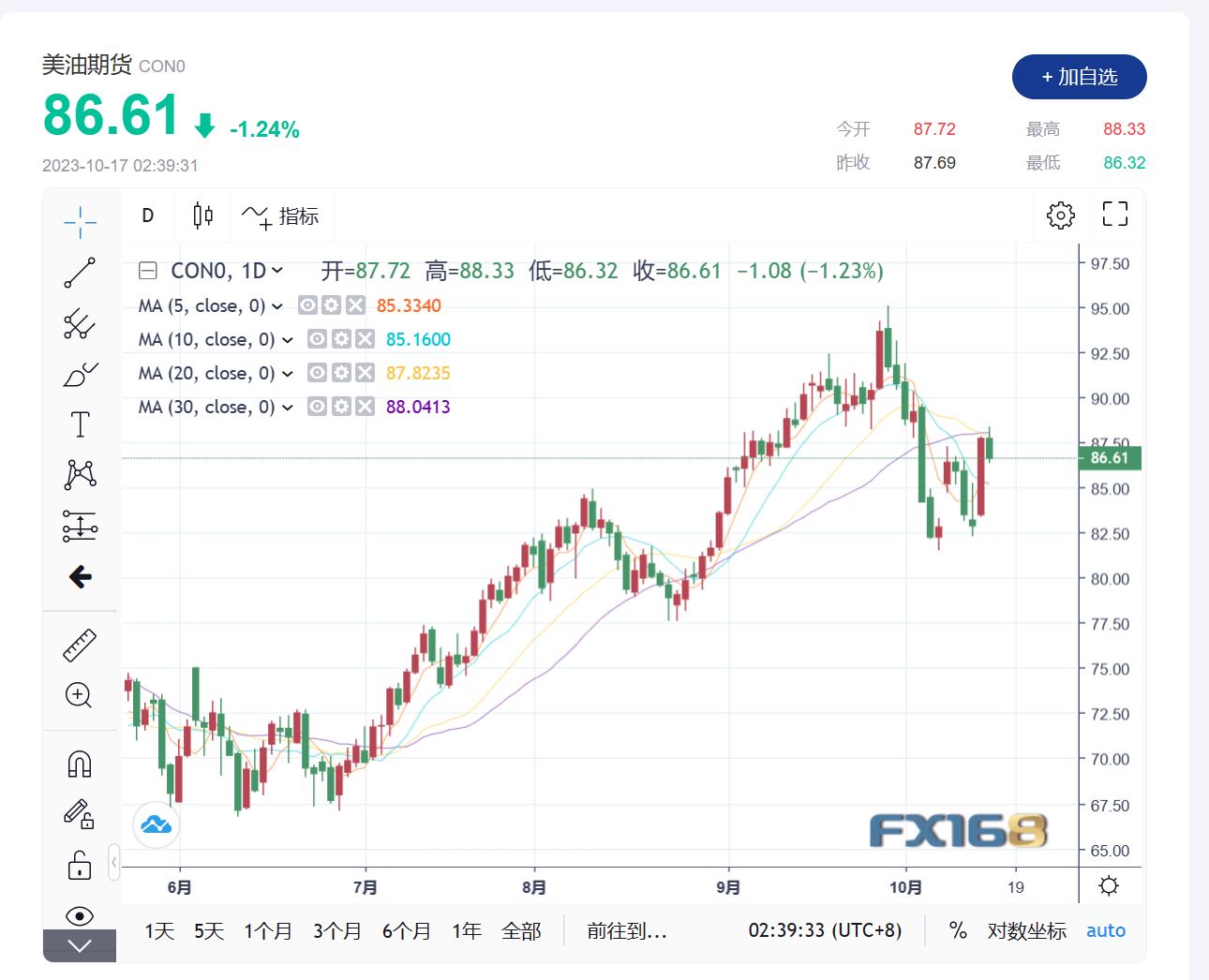Activate the zoom in tool

point(80,695)
